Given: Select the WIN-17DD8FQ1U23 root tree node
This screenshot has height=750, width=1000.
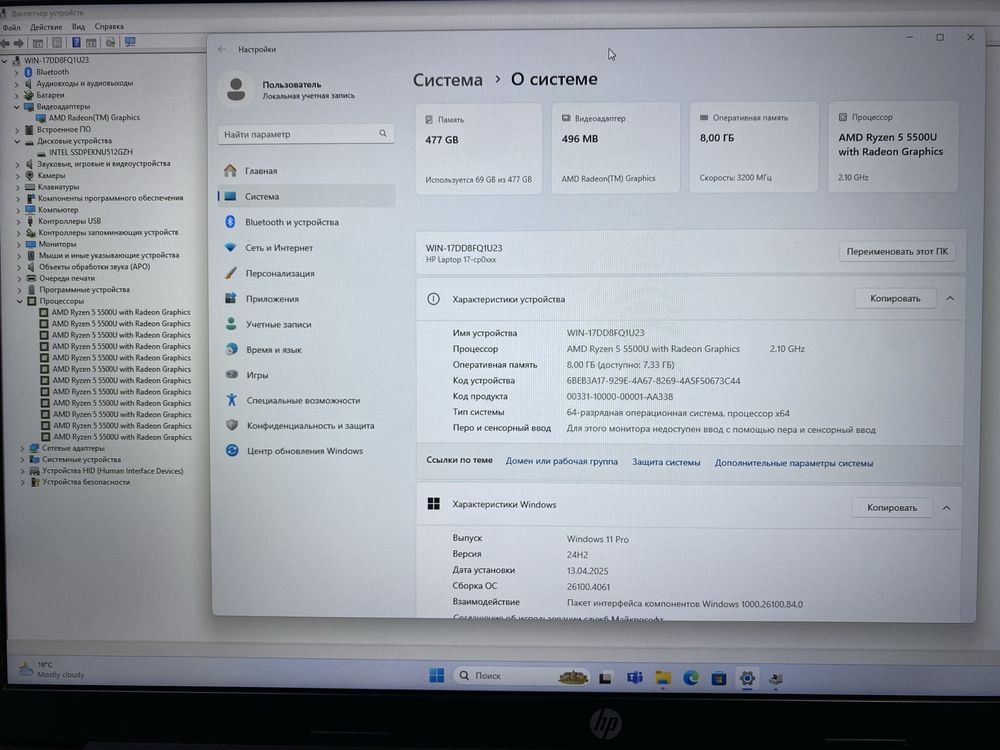Looking at the screenshot, I should pos(56,61).
